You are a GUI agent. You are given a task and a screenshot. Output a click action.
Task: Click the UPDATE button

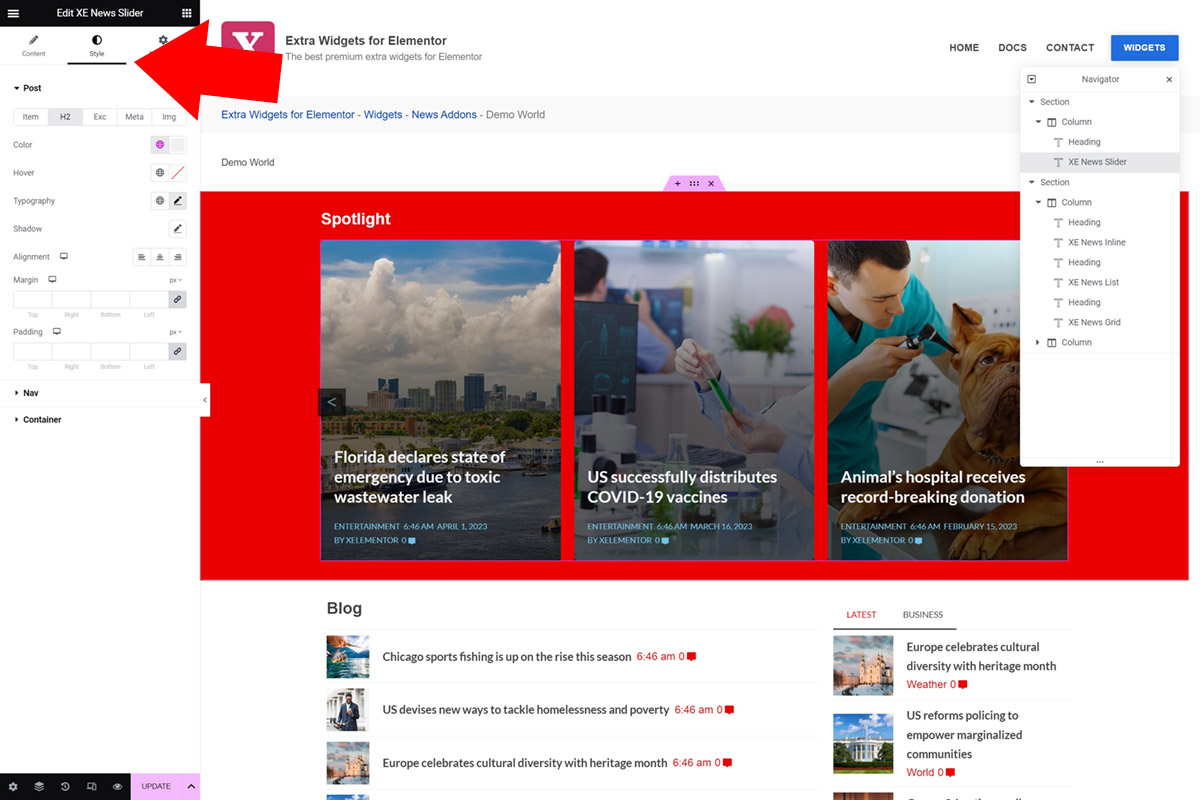point(155,787)
